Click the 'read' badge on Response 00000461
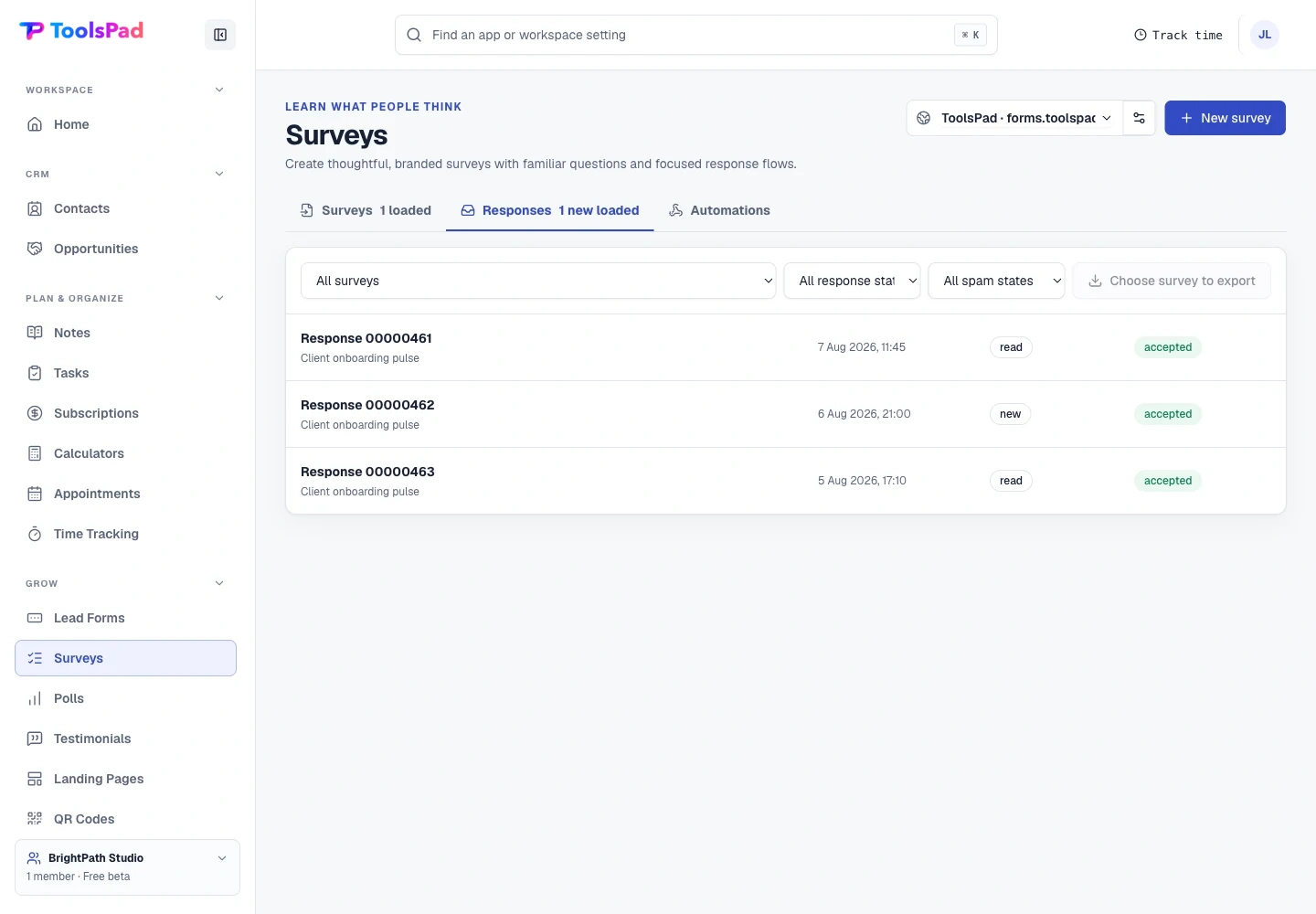This screenshot has width=1316, height=914. point(1011,347)
